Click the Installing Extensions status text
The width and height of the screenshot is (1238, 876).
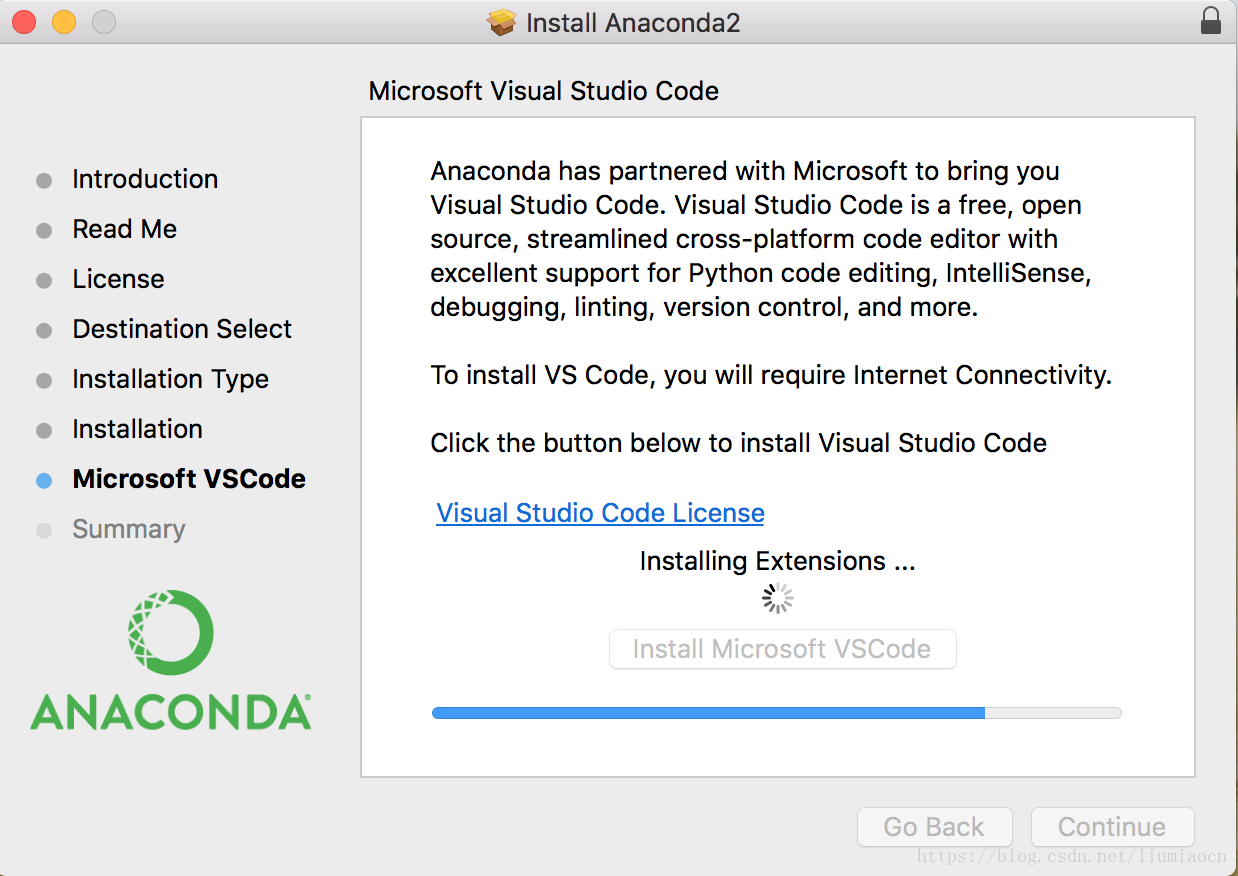coord(777,561)
